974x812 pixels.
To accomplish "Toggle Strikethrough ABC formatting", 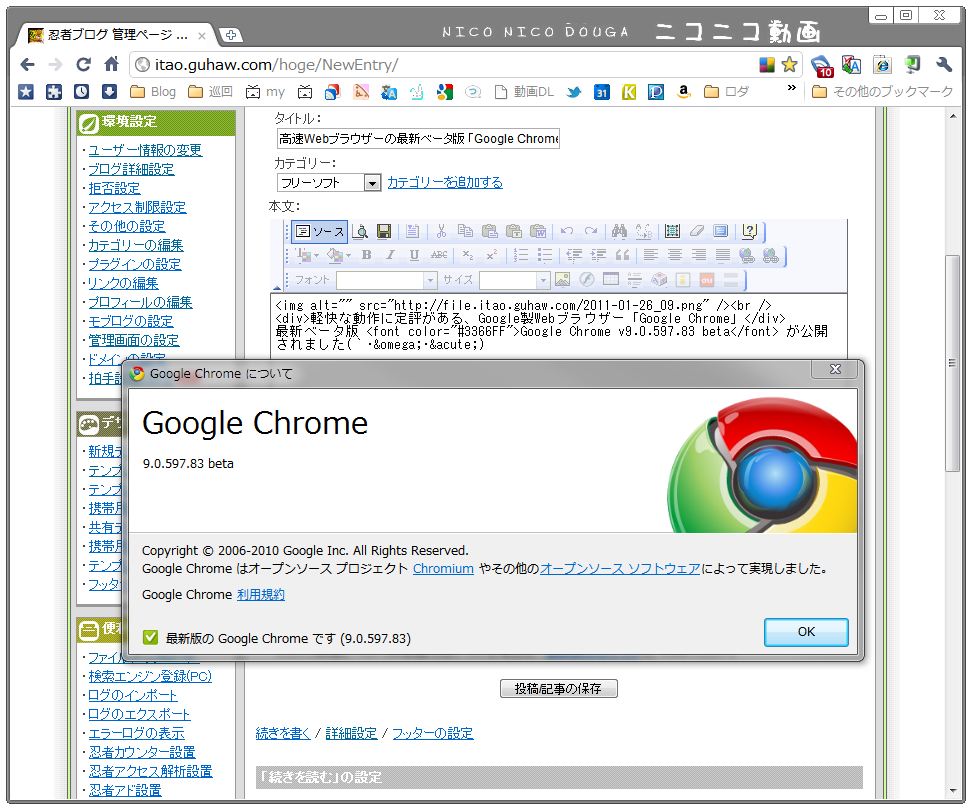I will click(x=439, y=255).
